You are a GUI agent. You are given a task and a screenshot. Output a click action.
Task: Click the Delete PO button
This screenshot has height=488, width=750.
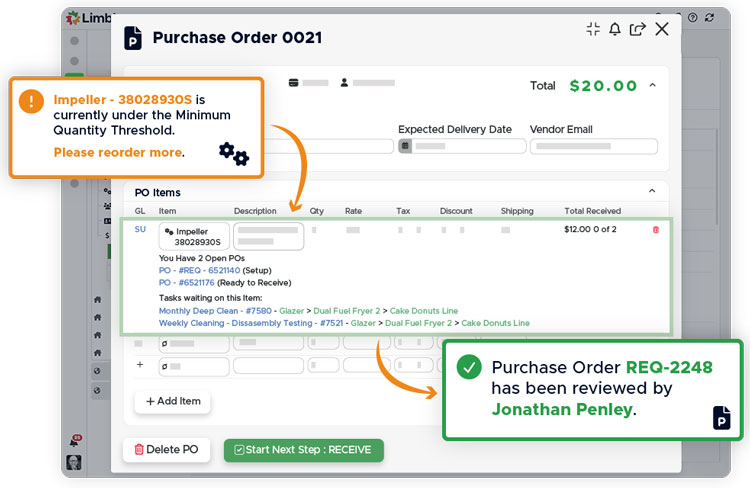tap(166, 450)
